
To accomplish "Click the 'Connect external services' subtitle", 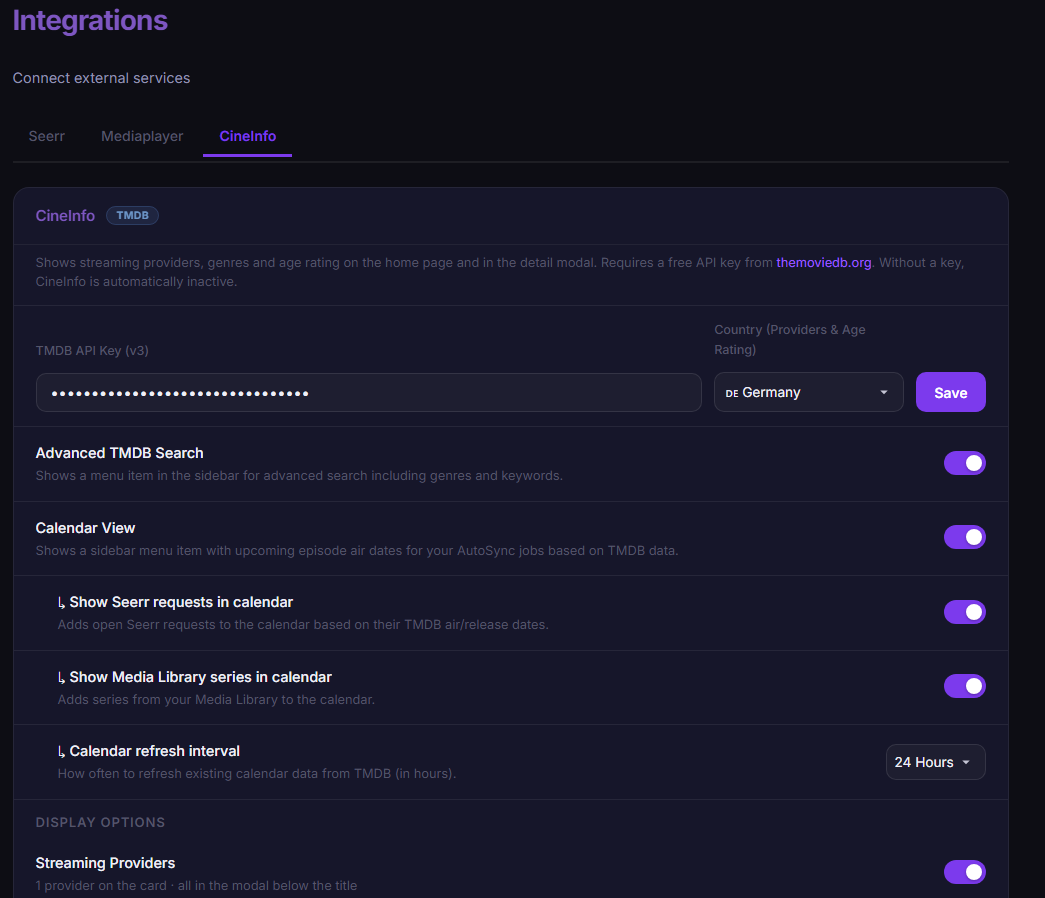I will (101, 78).
